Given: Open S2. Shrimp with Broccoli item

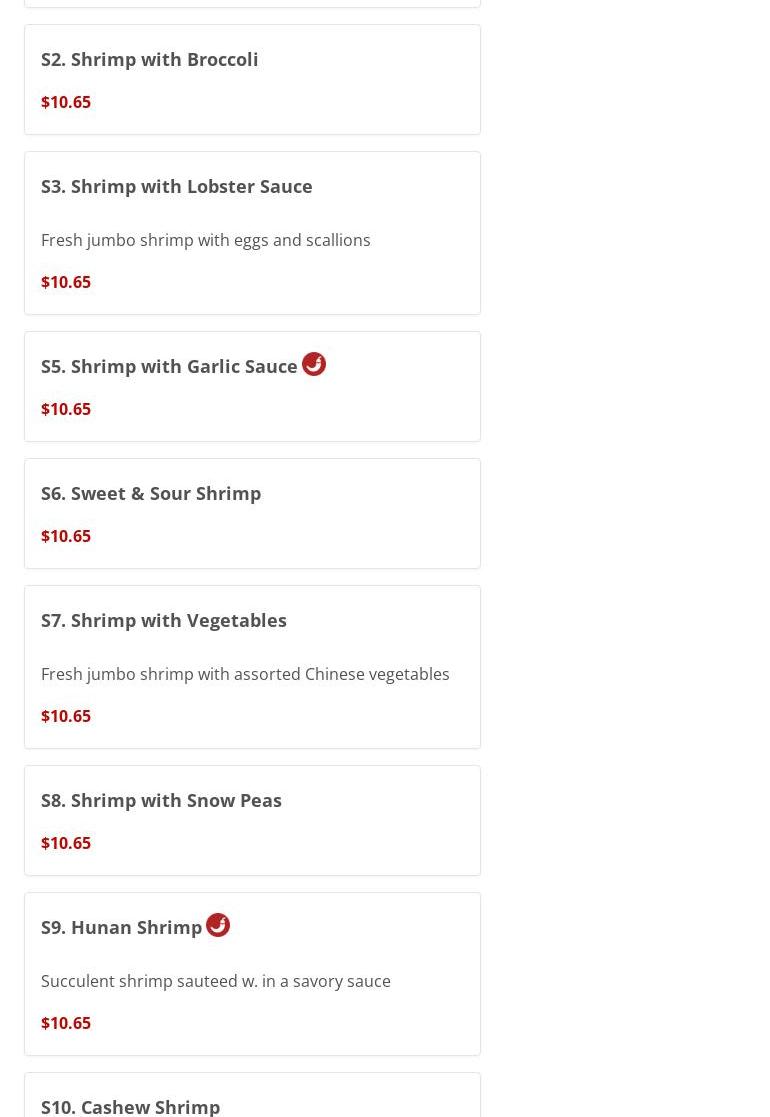Looking at the screenshot, I should pos(150,59).
